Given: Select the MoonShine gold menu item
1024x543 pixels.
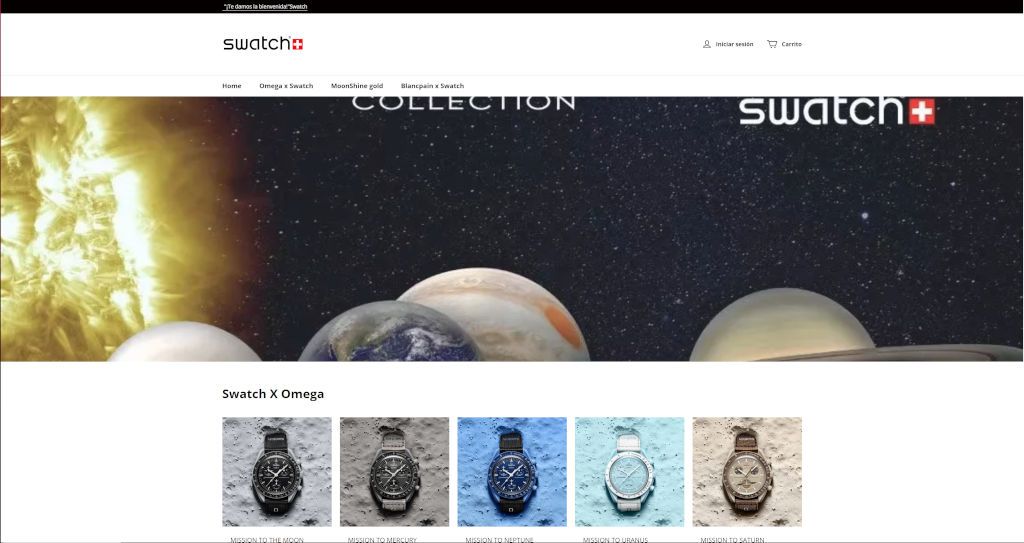Looking at the screenshot, I should pos(357,86).
